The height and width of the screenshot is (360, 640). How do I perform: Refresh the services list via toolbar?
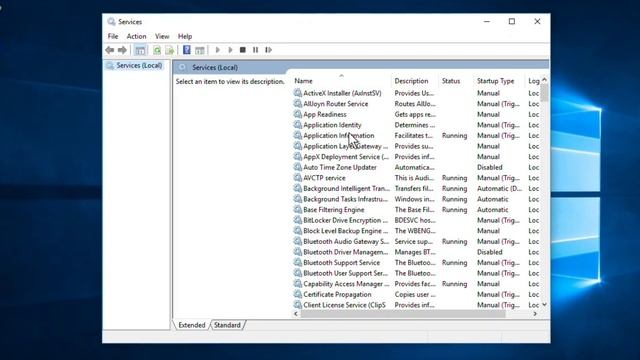(157, 50)
